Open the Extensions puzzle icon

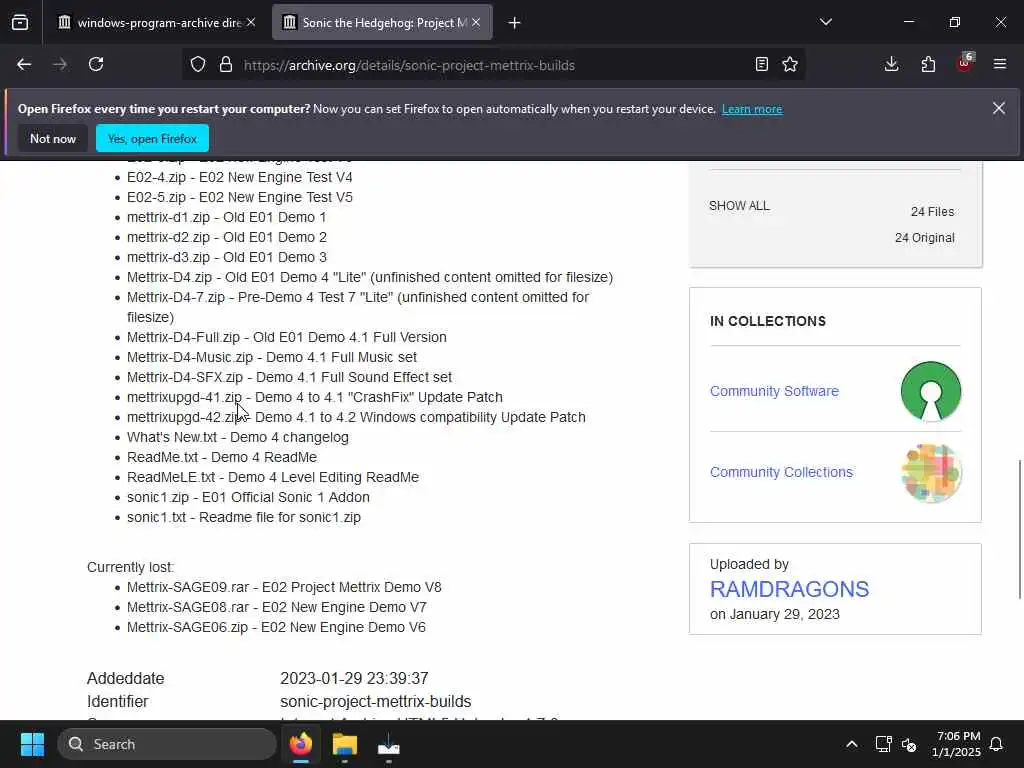928,65
